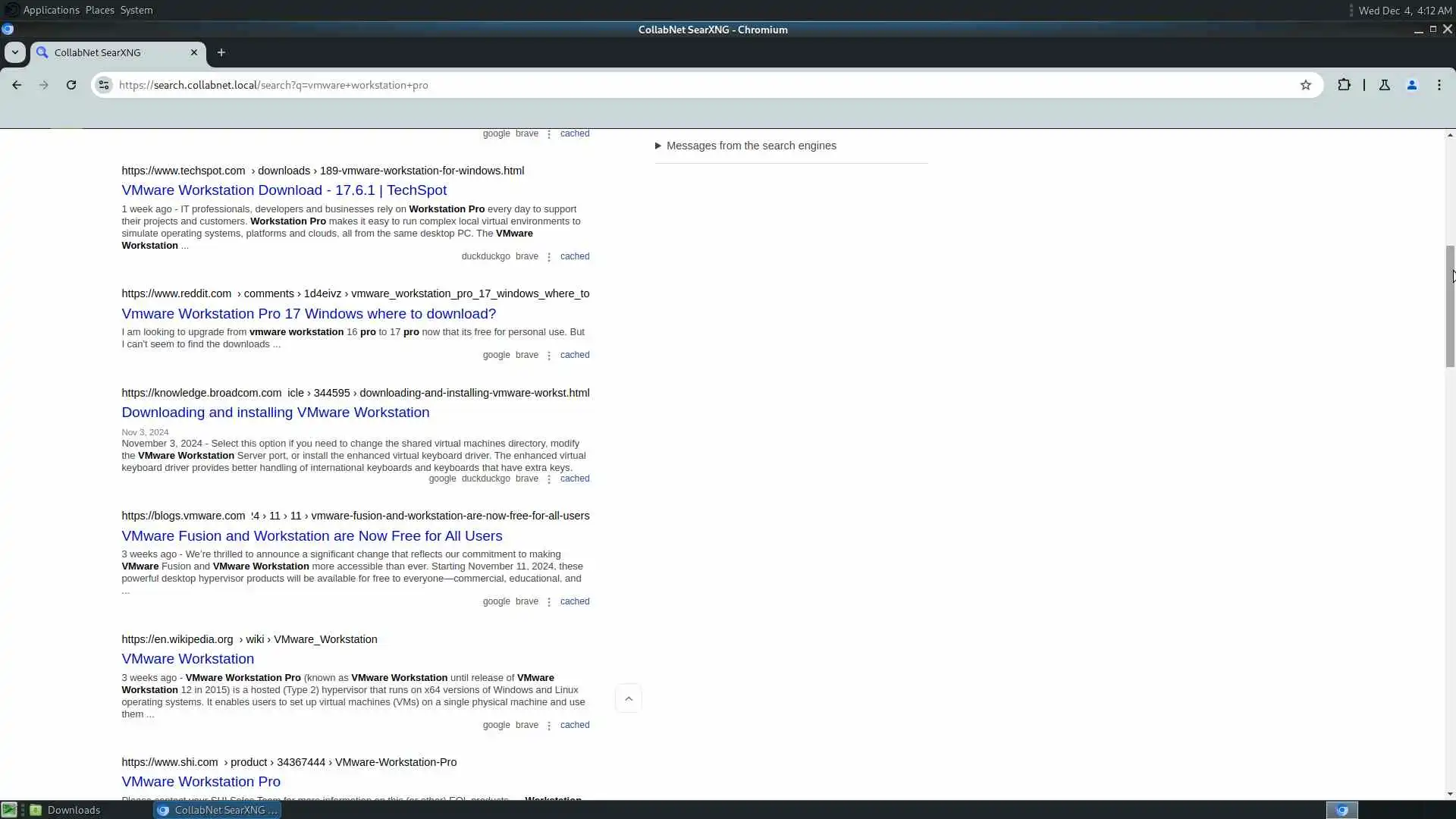Image resolution: width=1456 pixels, height=819 pixels.
Task: Open more options for Wikipedia result
Action: click(549, 726)
